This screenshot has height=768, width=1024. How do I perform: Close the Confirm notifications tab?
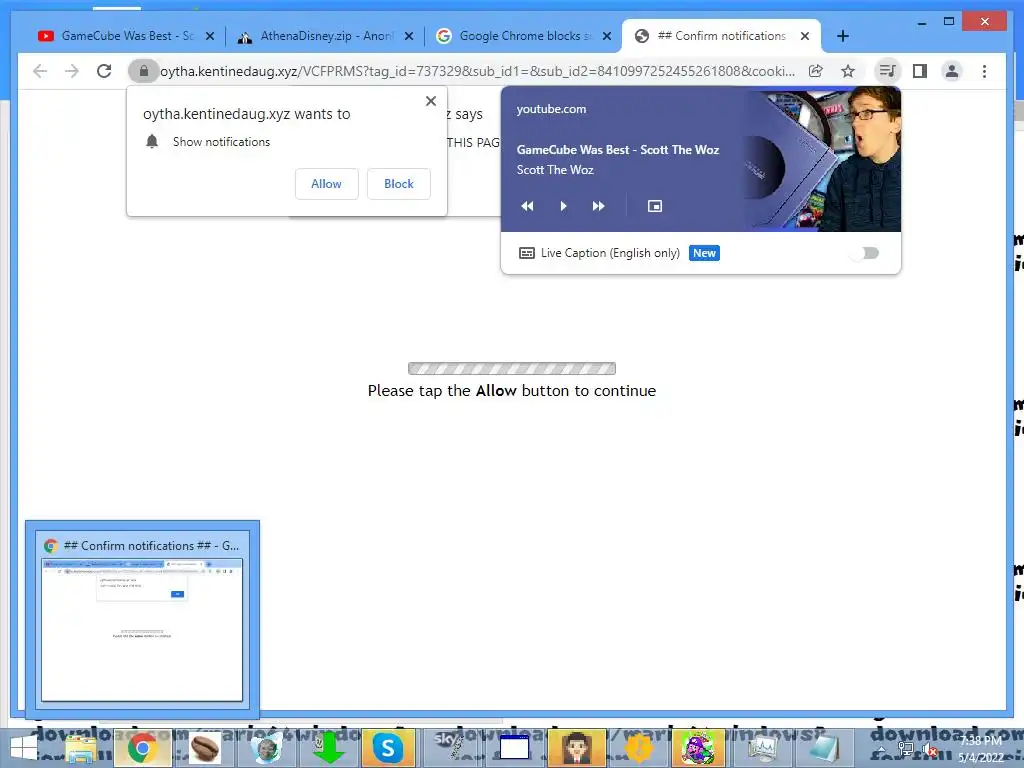pos(805,36)
